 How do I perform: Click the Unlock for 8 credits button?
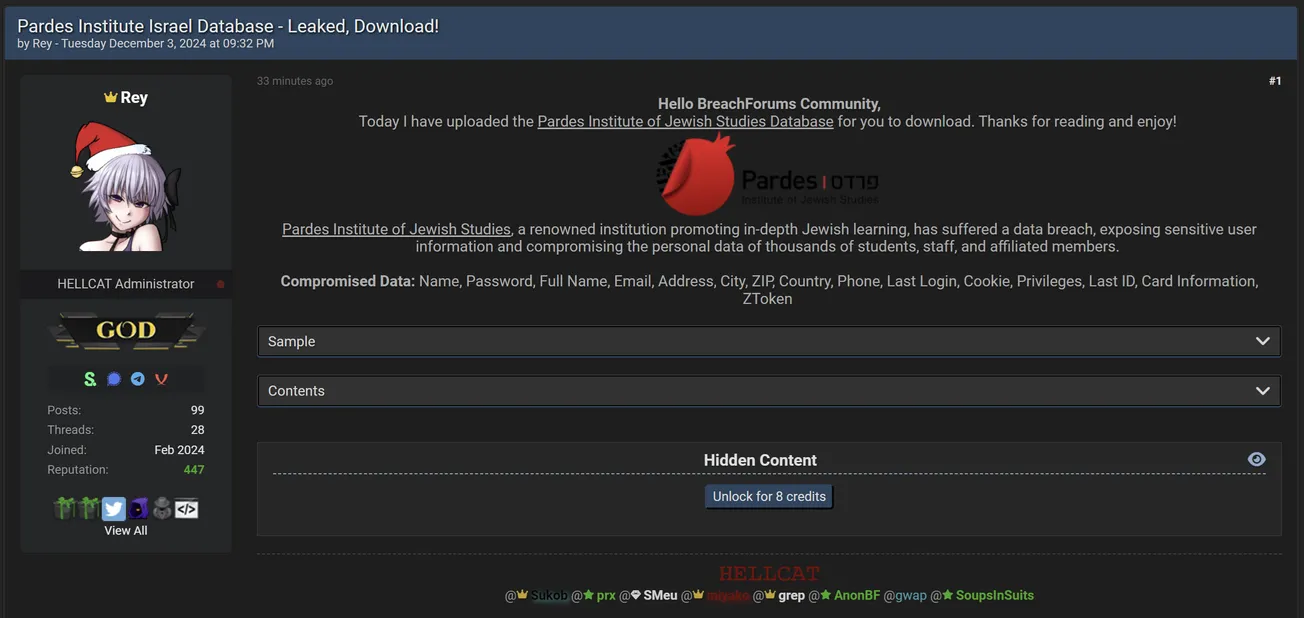click(x=769, y=496)
